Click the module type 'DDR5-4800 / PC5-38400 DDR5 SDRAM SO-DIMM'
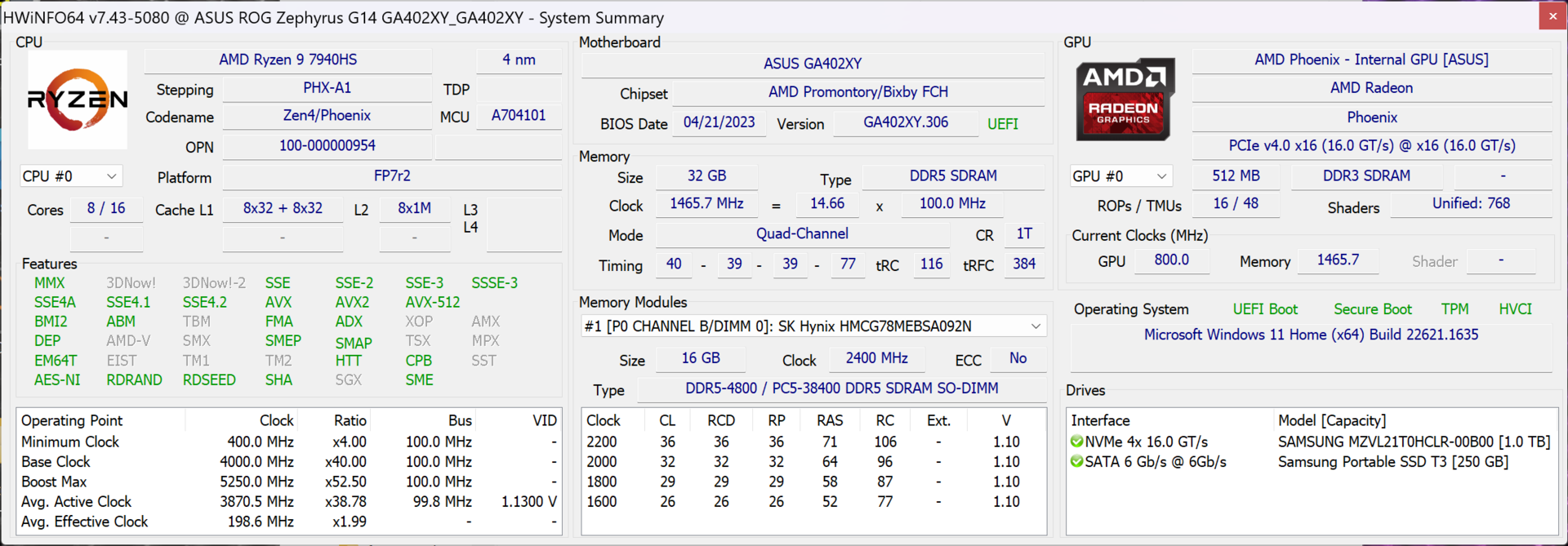The height and width of the screenshot is (546, 1568). [x=842, y=388]
